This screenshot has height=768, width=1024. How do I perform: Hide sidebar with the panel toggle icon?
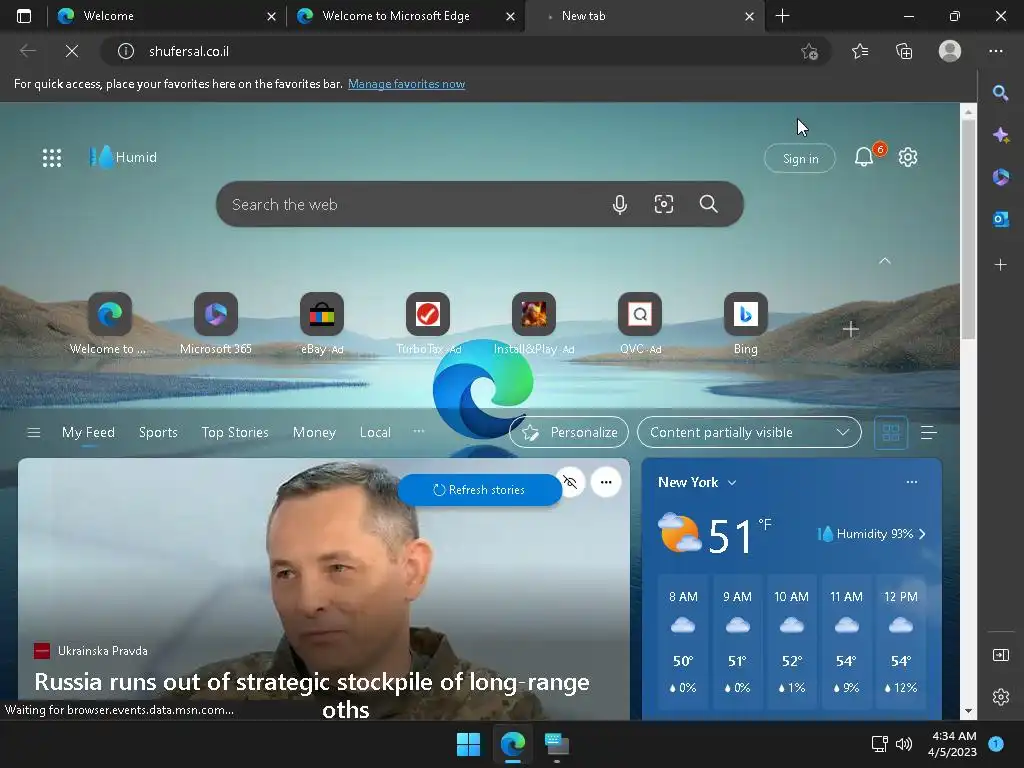coord(1000,655)
